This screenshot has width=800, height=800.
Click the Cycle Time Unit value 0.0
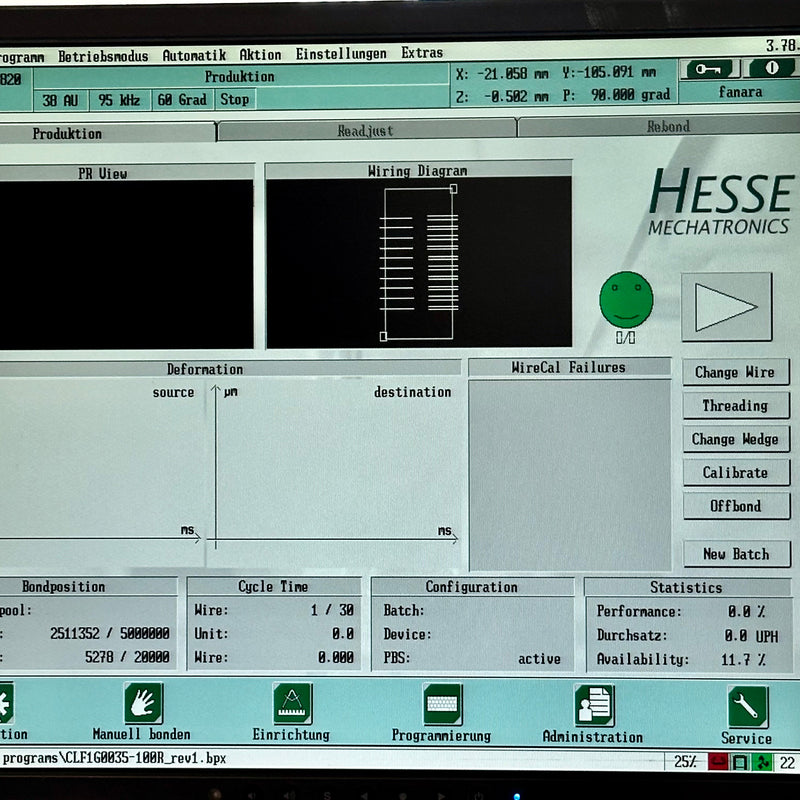click(343, 634)
